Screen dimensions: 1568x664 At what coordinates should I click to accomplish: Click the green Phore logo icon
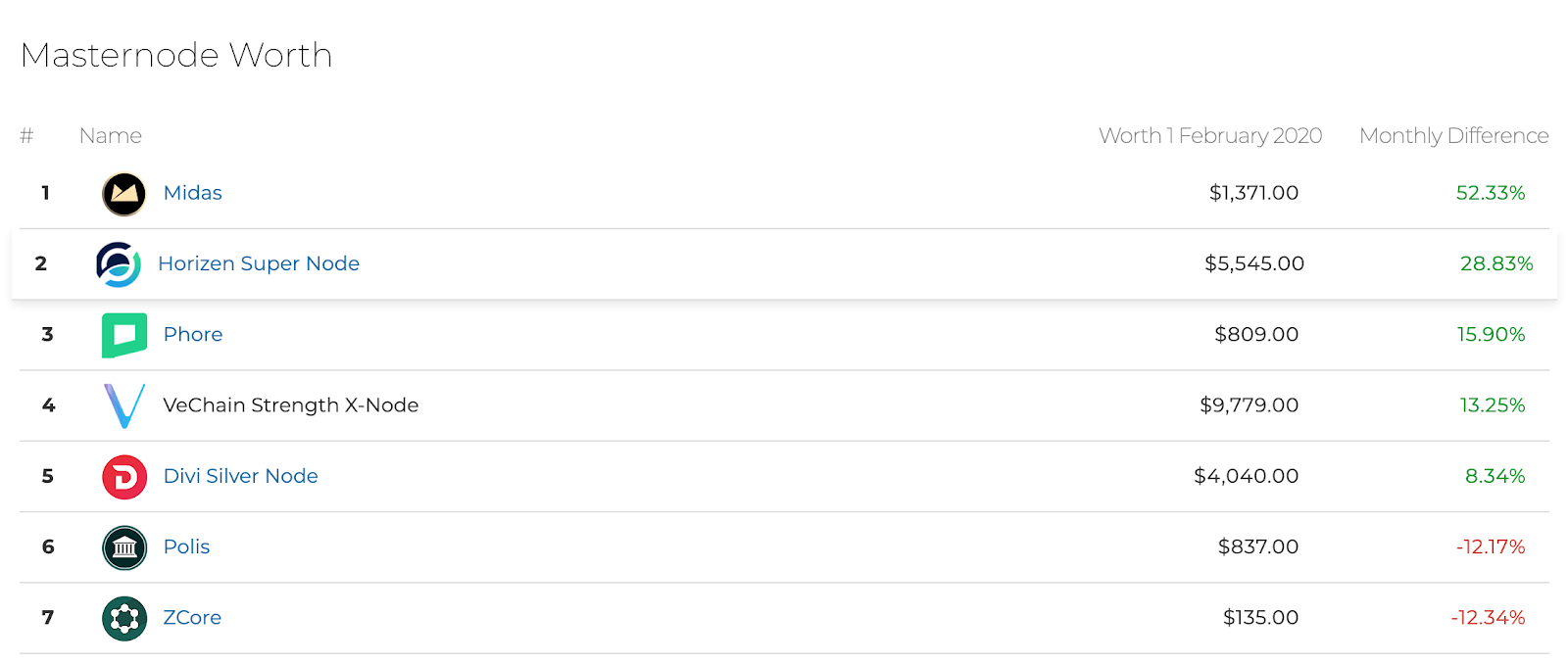124,335
